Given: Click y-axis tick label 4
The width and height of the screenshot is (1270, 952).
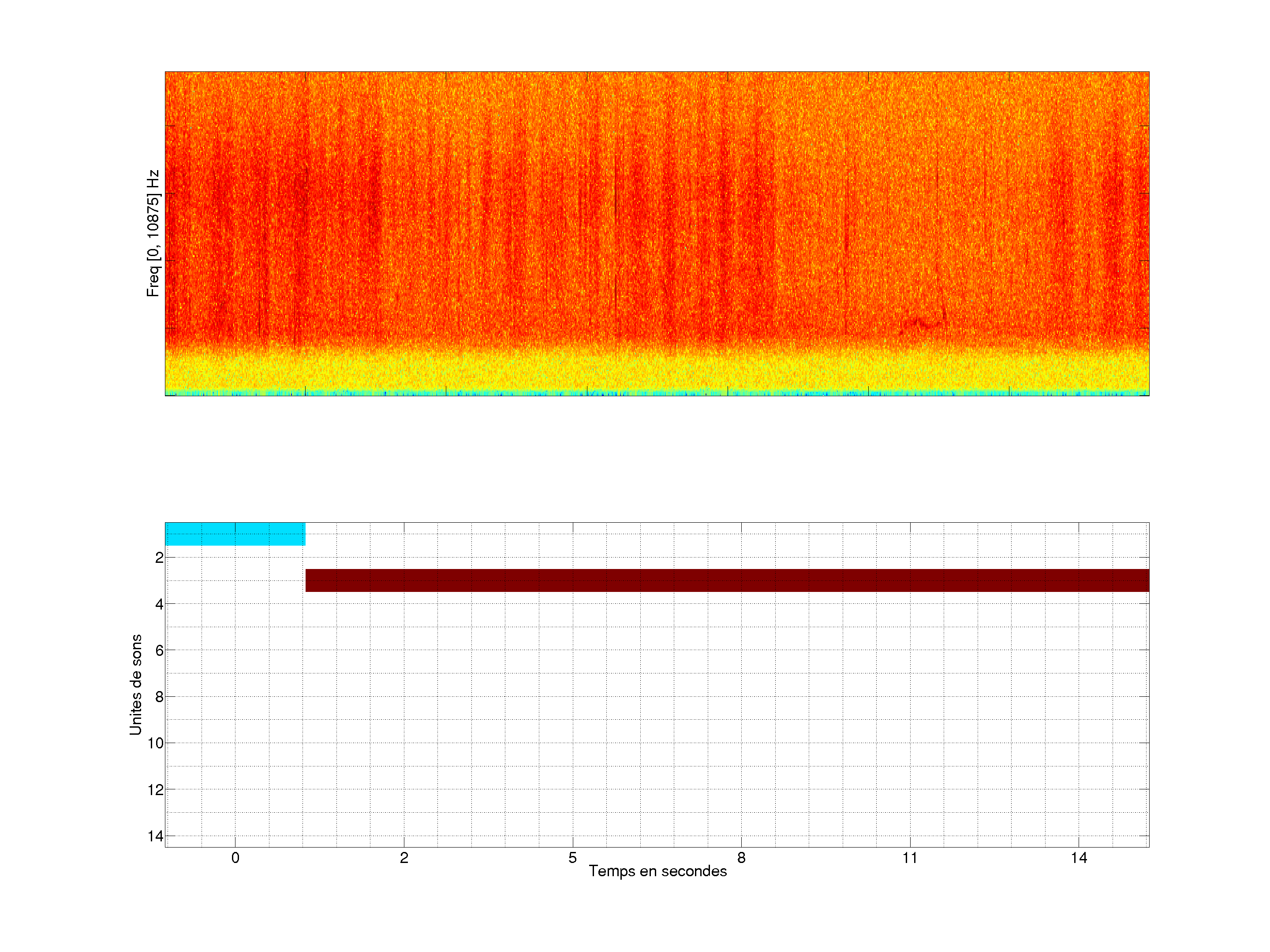Looking at the screenshot, I should [159, 604].
